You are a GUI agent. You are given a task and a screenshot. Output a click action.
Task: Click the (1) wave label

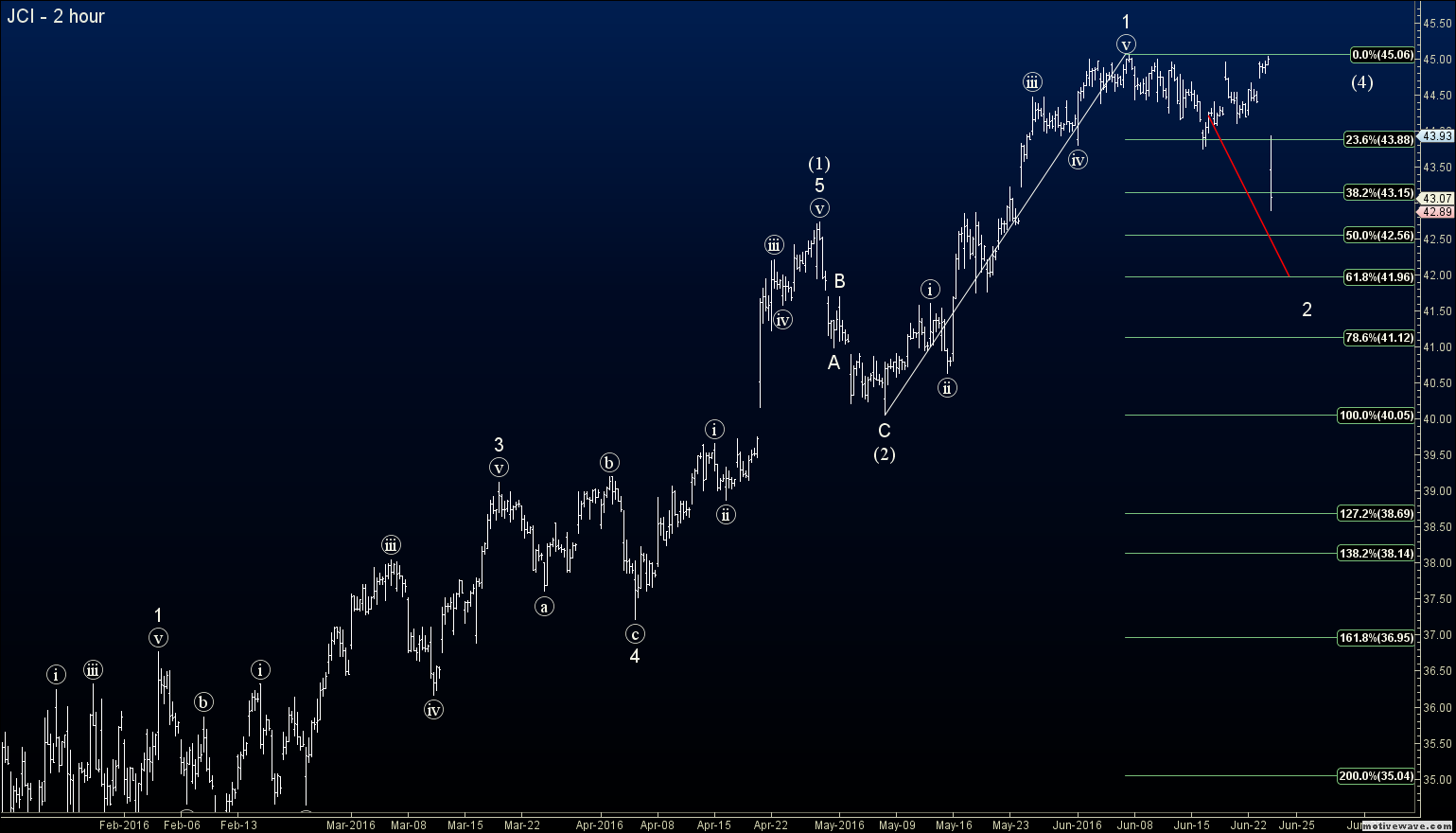[819, 164]
